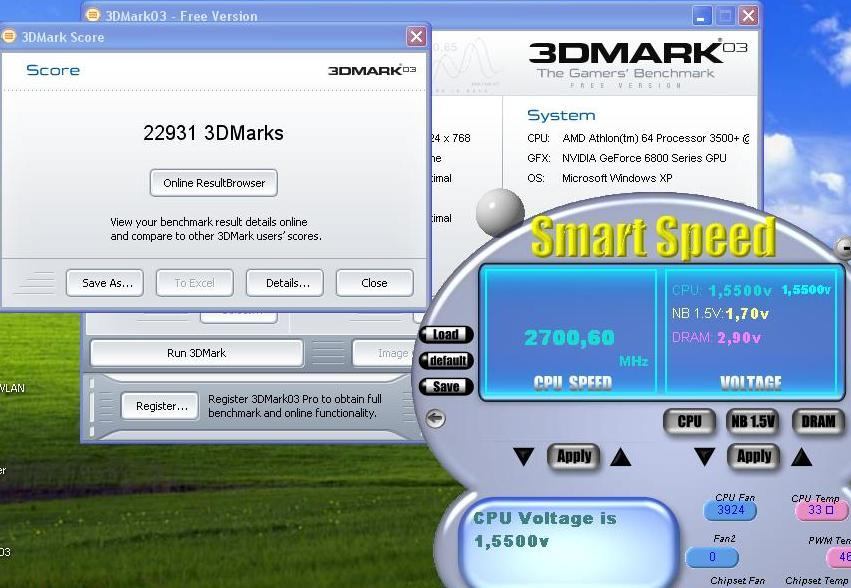851x588 pixels.
Task: Register 3DMark03 Pro
Action: 160,406
